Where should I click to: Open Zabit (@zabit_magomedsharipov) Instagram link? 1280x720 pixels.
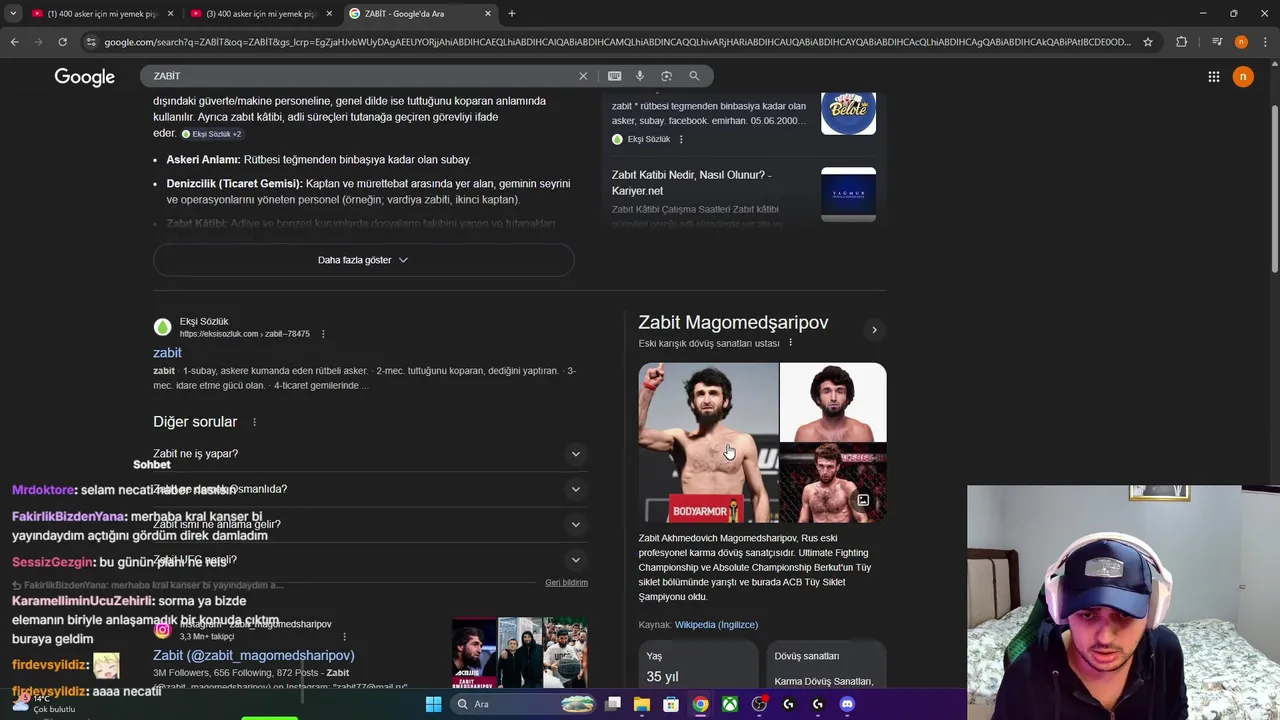254,656
